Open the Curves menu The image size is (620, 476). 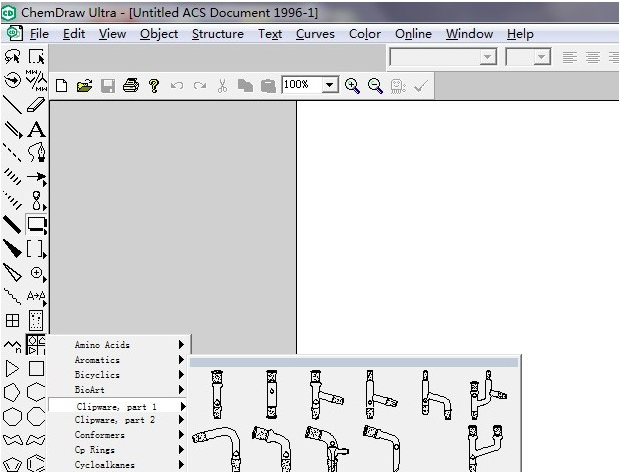(315, 34)
